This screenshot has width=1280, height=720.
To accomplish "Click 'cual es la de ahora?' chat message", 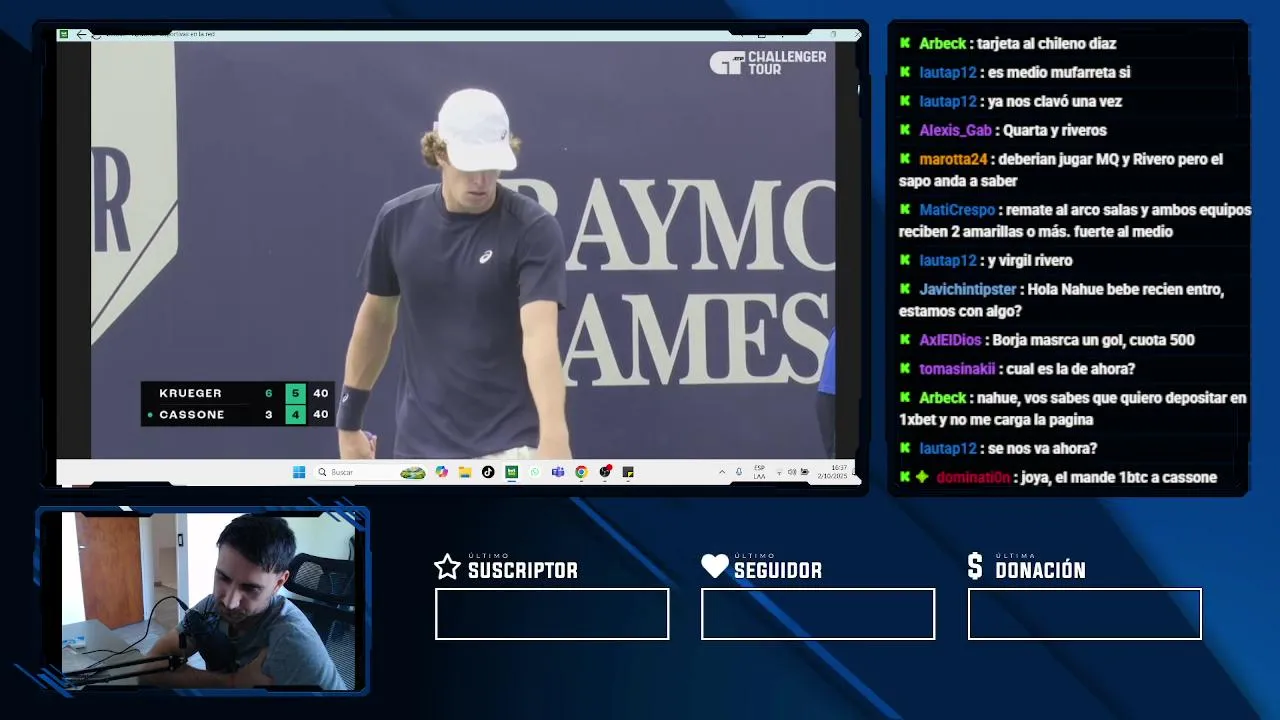I will point(1071,369).
